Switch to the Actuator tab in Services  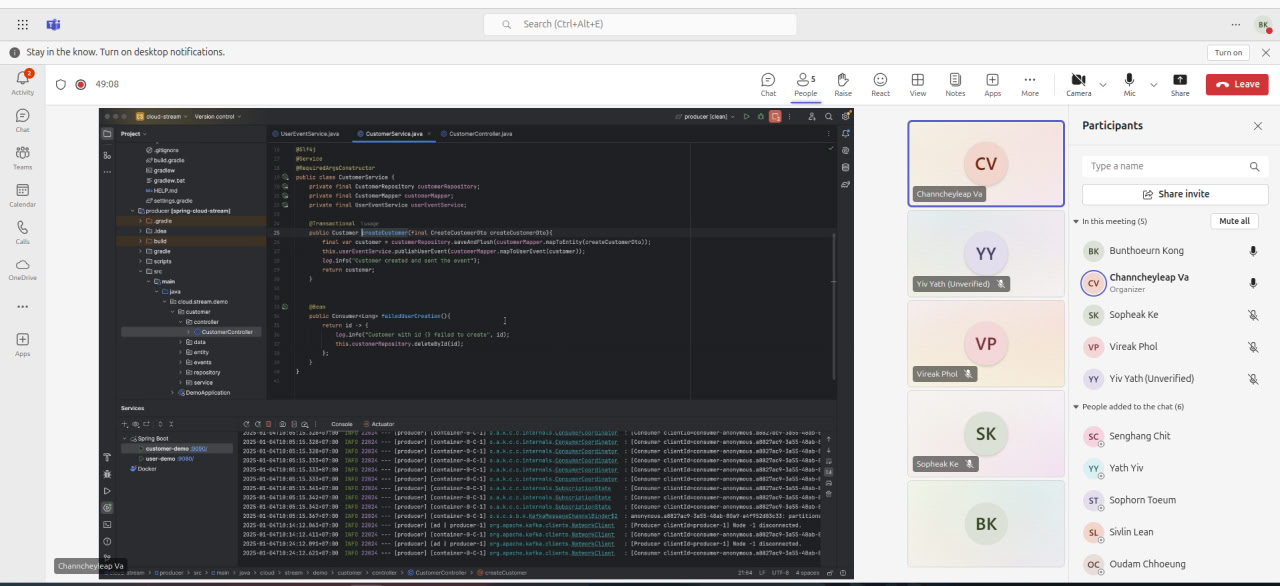pos(381,424)
